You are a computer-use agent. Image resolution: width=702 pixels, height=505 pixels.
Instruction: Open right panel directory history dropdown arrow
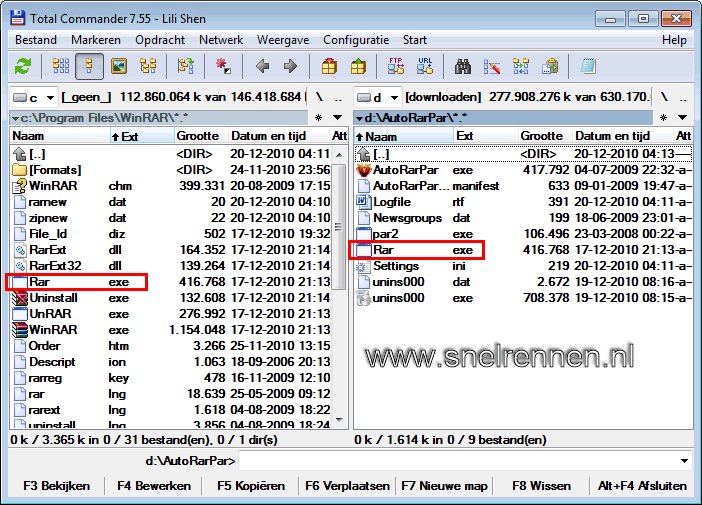click(x=682, y=118)
